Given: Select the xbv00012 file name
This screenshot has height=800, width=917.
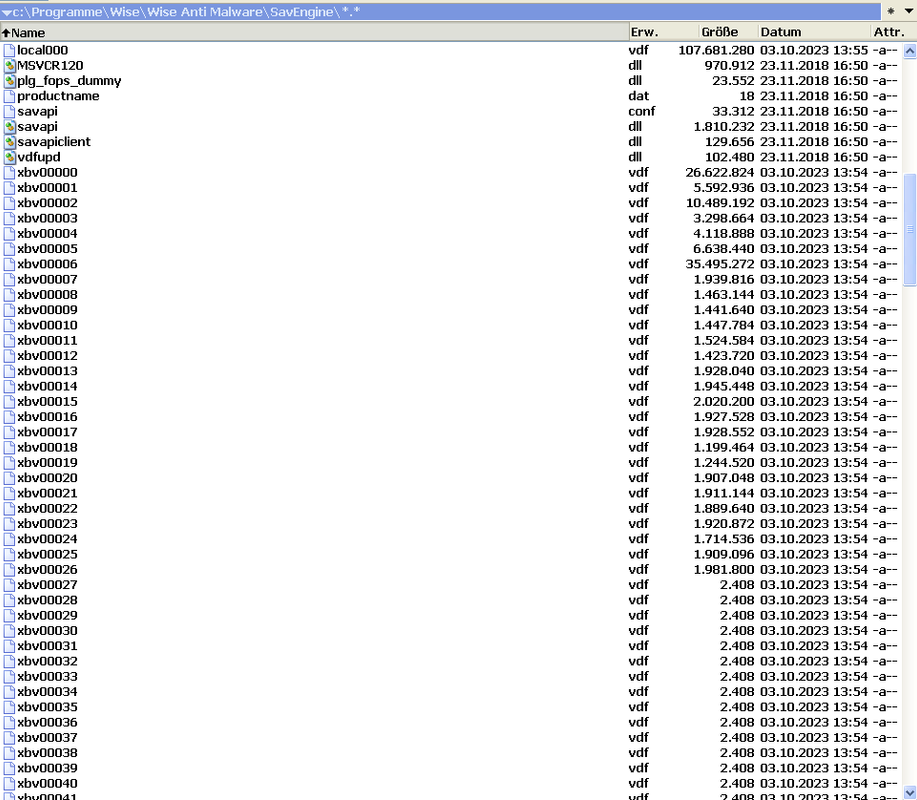Looking at the screenshot, I should [x=47, y=356].
